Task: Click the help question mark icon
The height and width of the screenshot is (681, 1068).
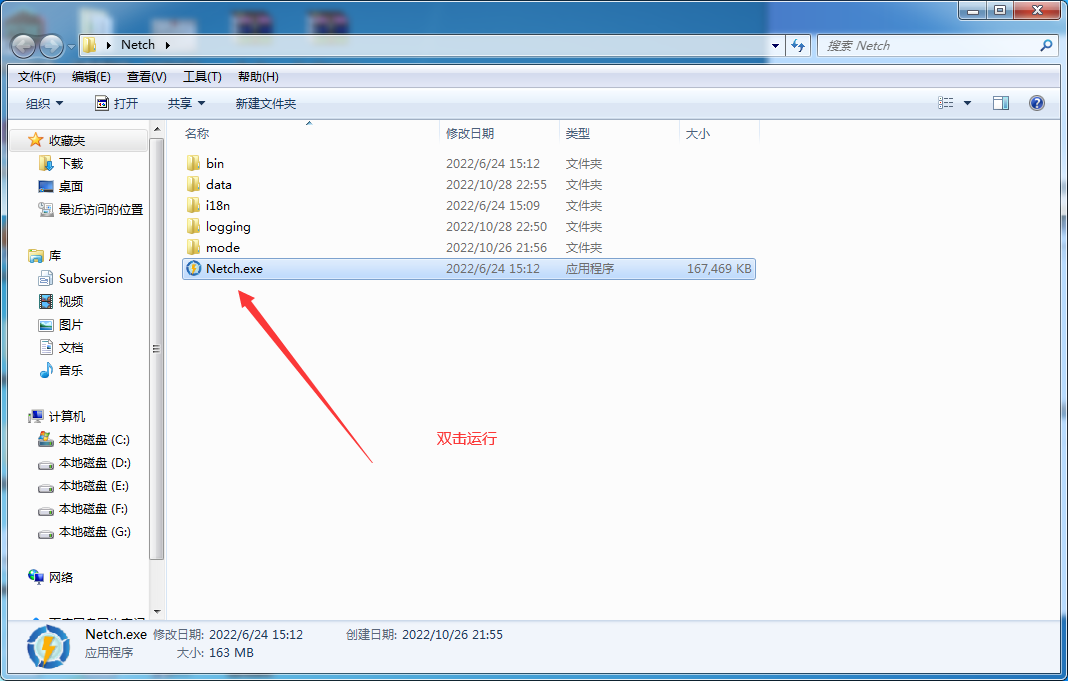Action: tap(1037, 103)
